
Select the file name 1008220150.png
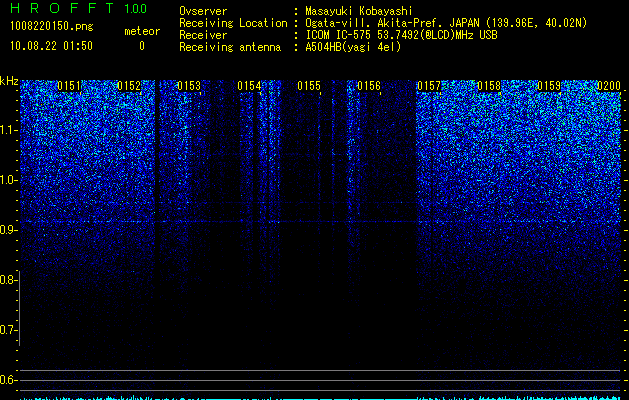(x=52, y=26)
